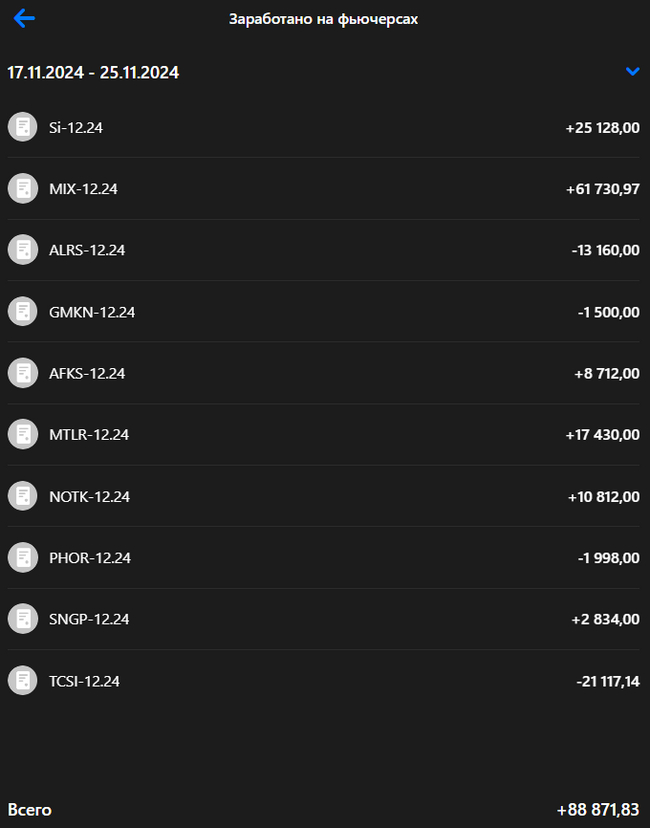This screenshot has width=650, height=828.
Task: Click the AFKS-12.24 contract document icon
Action: point(22,373)
